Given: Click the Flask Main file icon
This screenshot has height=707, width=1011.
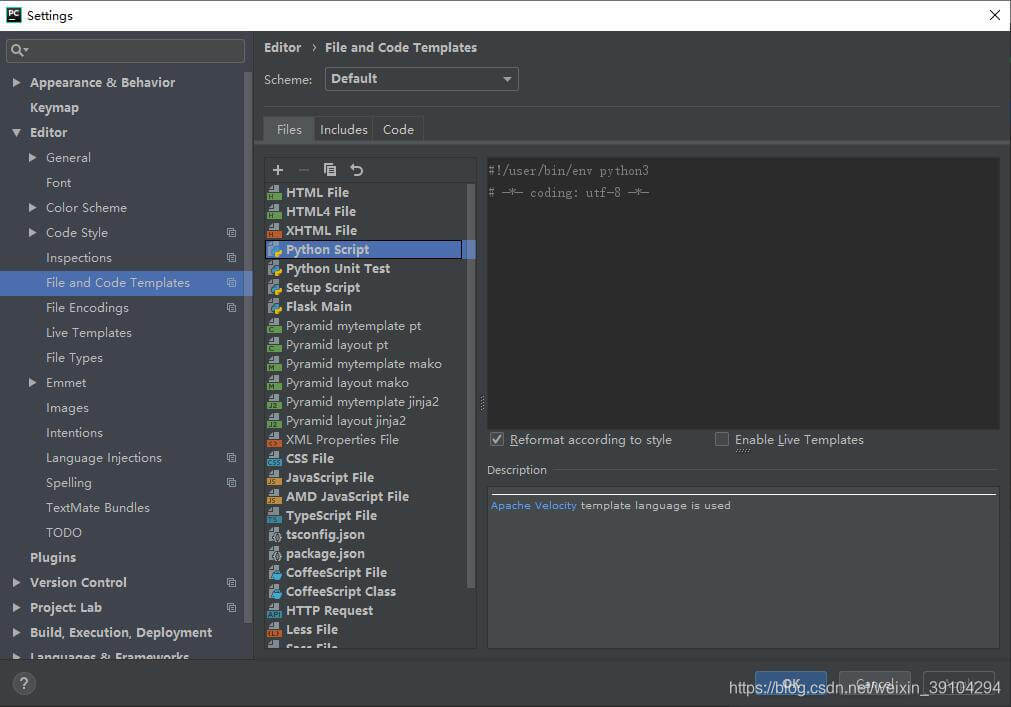Looking at the screenshot, I should pos(274,307).
